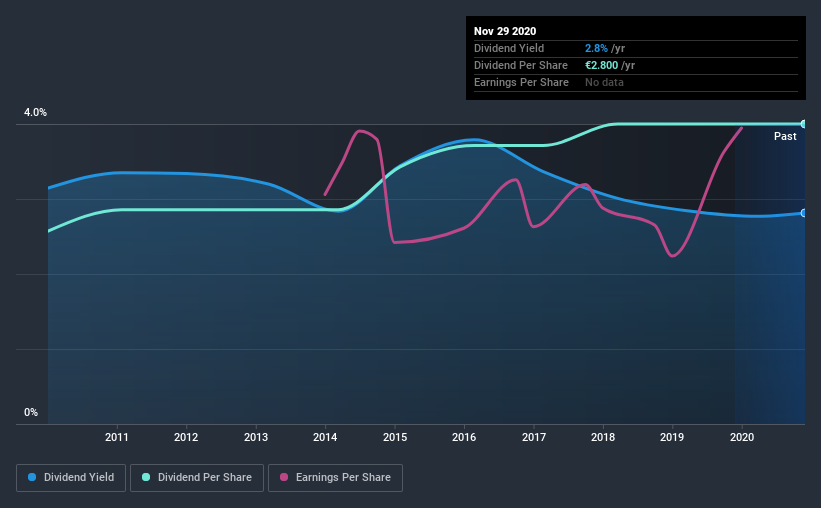This screenshot has height=508, width=821.
Task: Click the No data Earnings Per Share value
Action: 604,82
